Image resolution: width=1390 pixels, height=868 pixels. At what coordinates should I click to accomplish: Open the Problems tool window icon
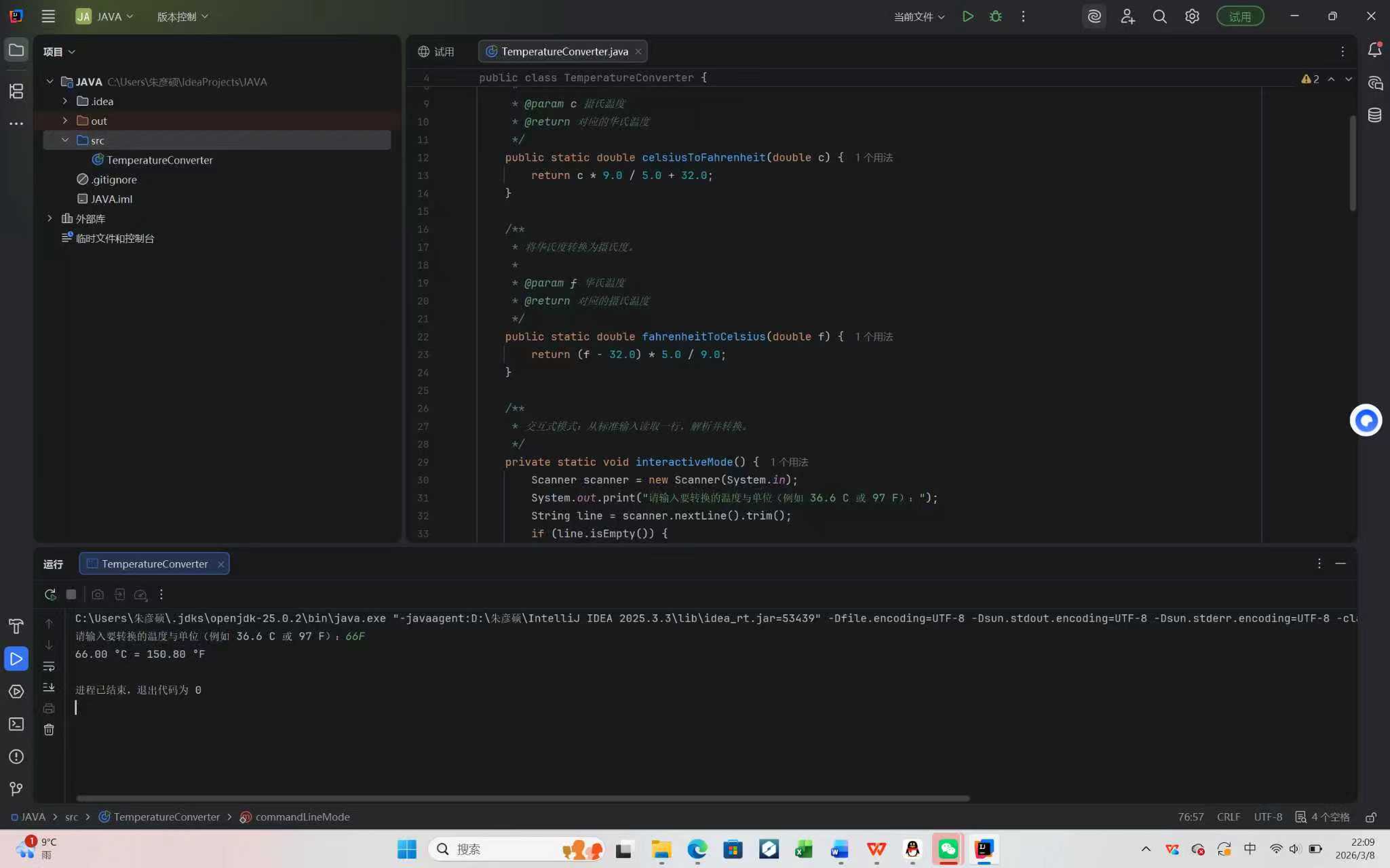coord(16,757)
